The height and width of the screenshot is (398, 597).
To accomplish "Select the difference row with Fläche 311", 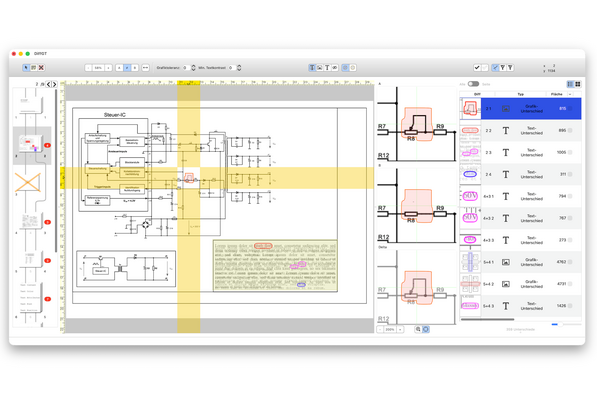I will coord(520,174).
